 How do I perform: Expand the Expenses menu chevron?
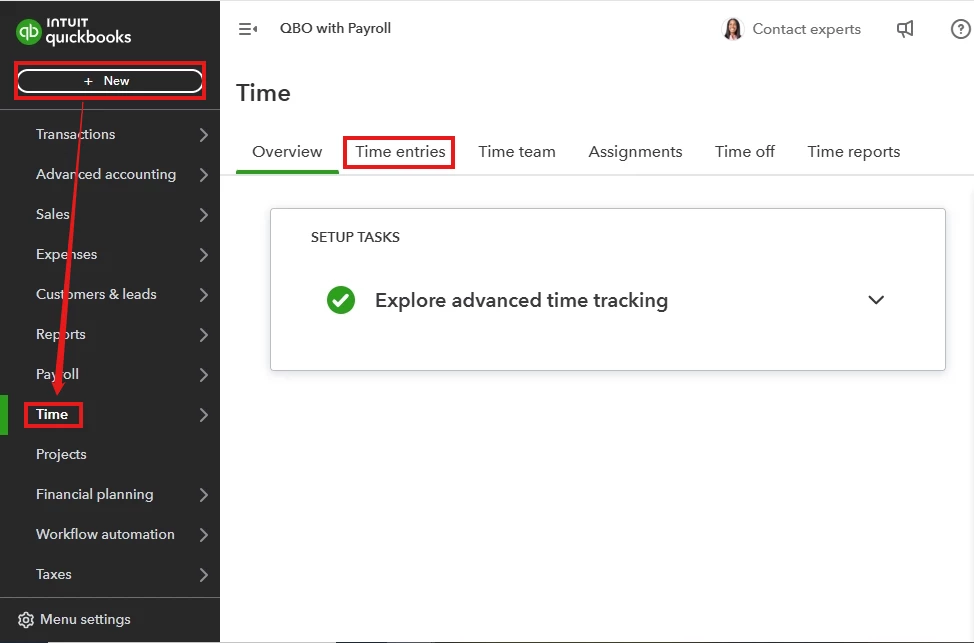[x=204, y=255]
